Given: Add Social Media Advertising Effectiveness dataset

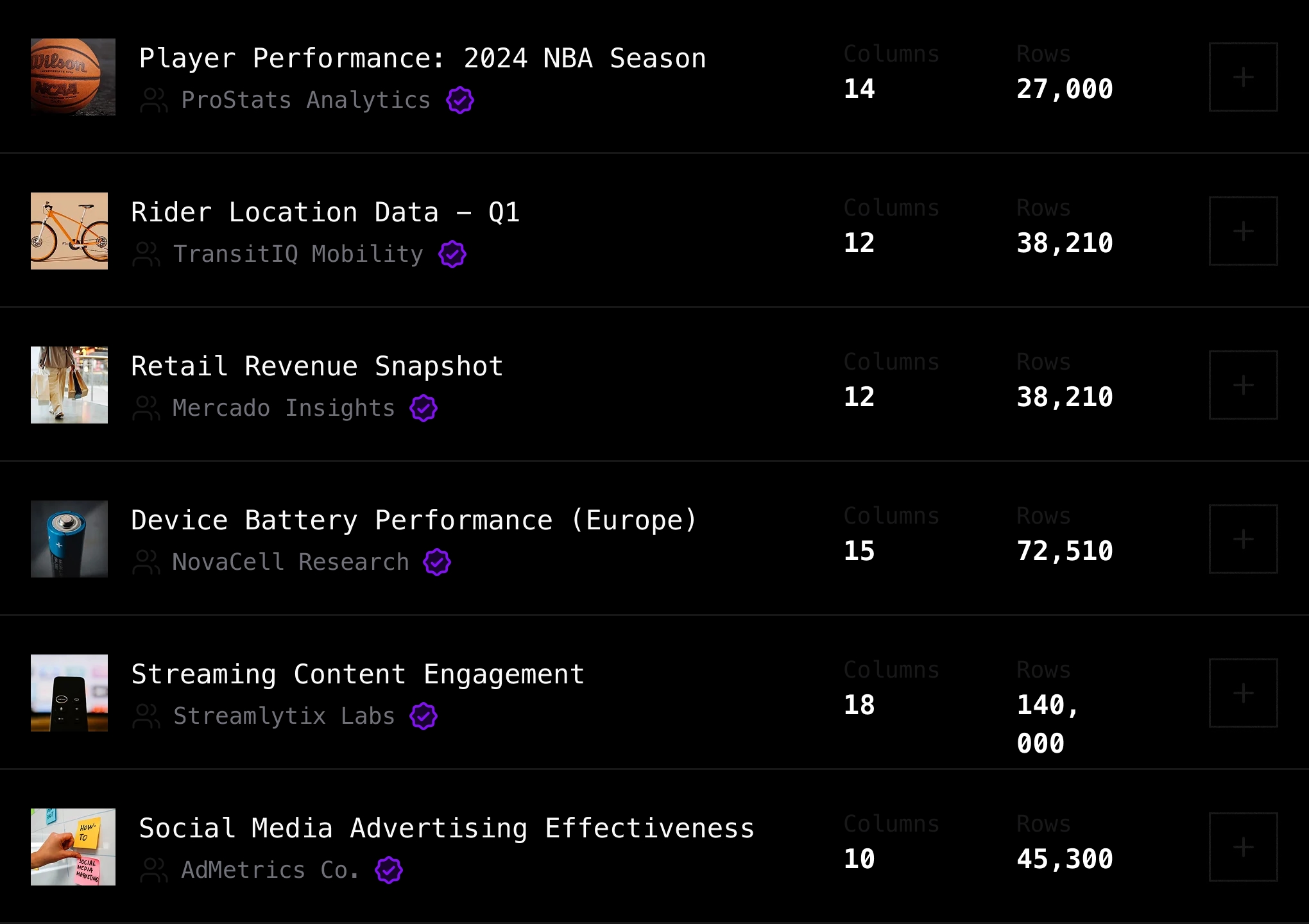Looking at the screenshot, I should [1243, 847].
